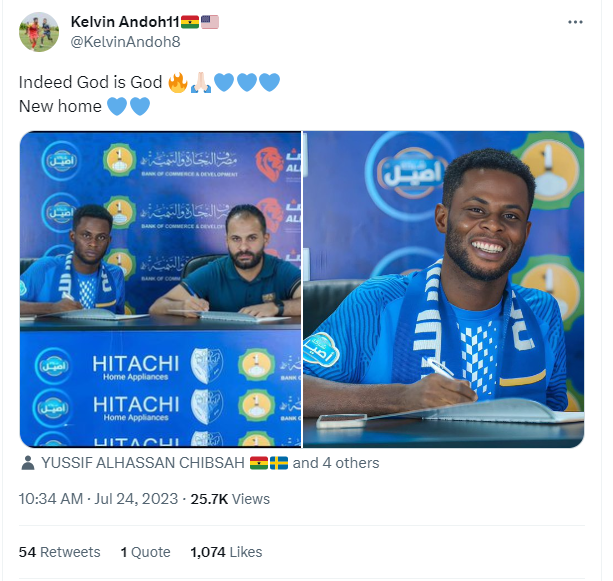Click the Sweden flag in tagged users
613x581 pixels.
279,463
